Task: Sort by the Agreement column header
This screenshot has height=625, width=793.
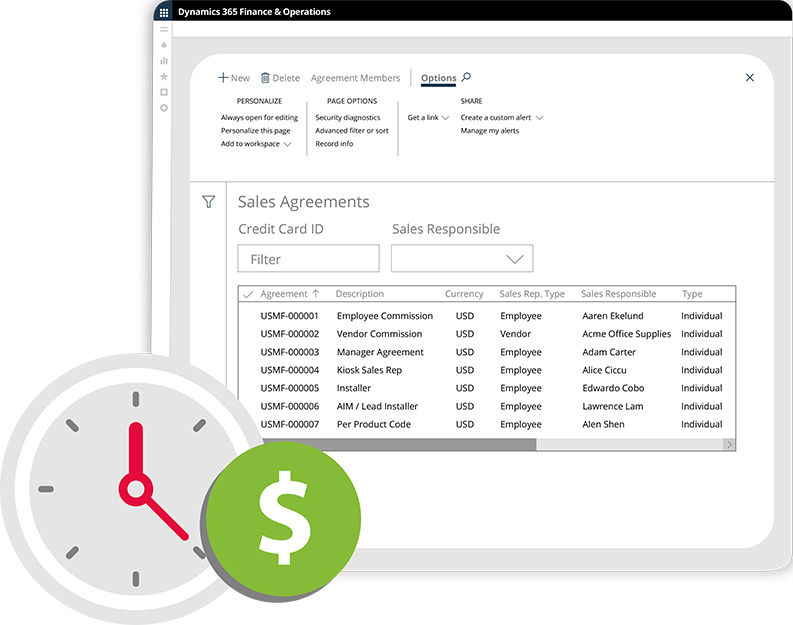Action: coord(290,294)
